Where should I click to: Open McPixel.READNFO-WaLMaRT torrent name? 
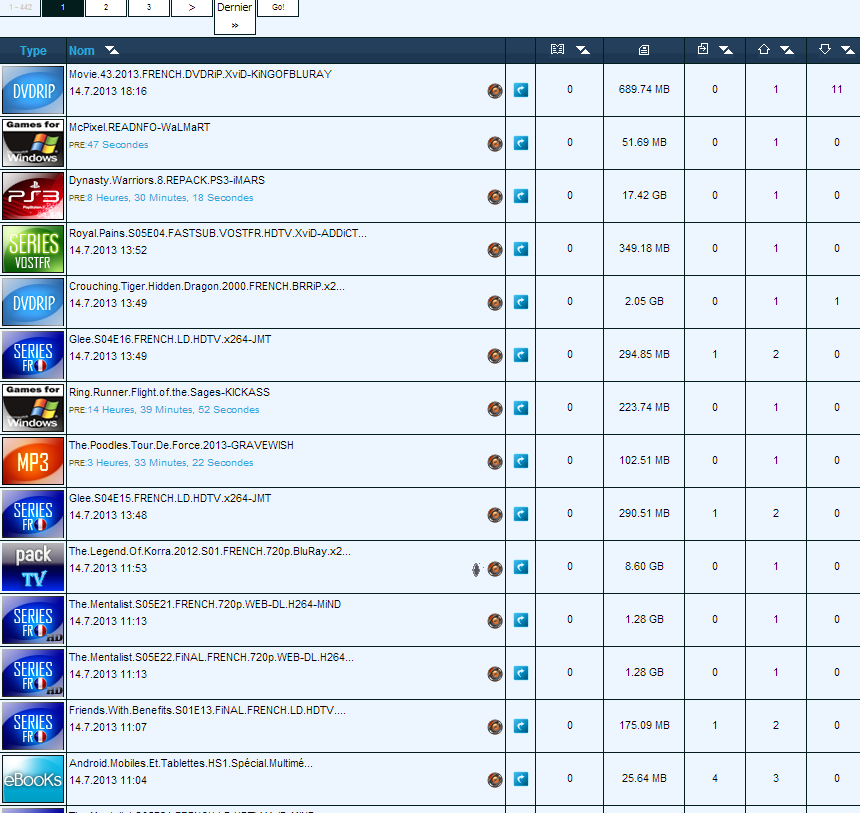(139, 127)
